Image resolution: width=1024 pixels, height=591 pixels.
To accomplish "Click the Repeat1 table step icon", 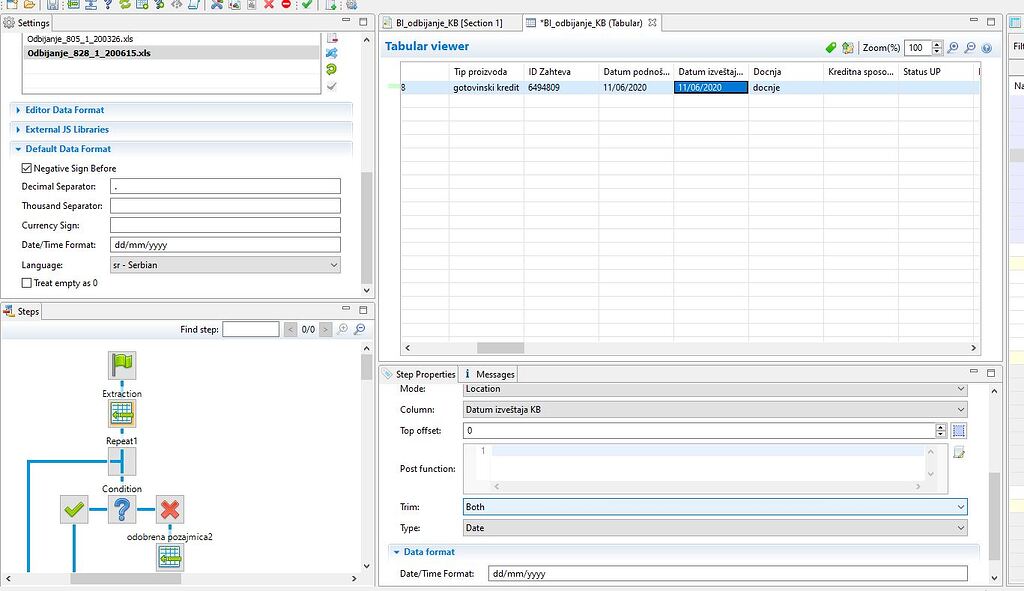I will (x=121, y=413).
